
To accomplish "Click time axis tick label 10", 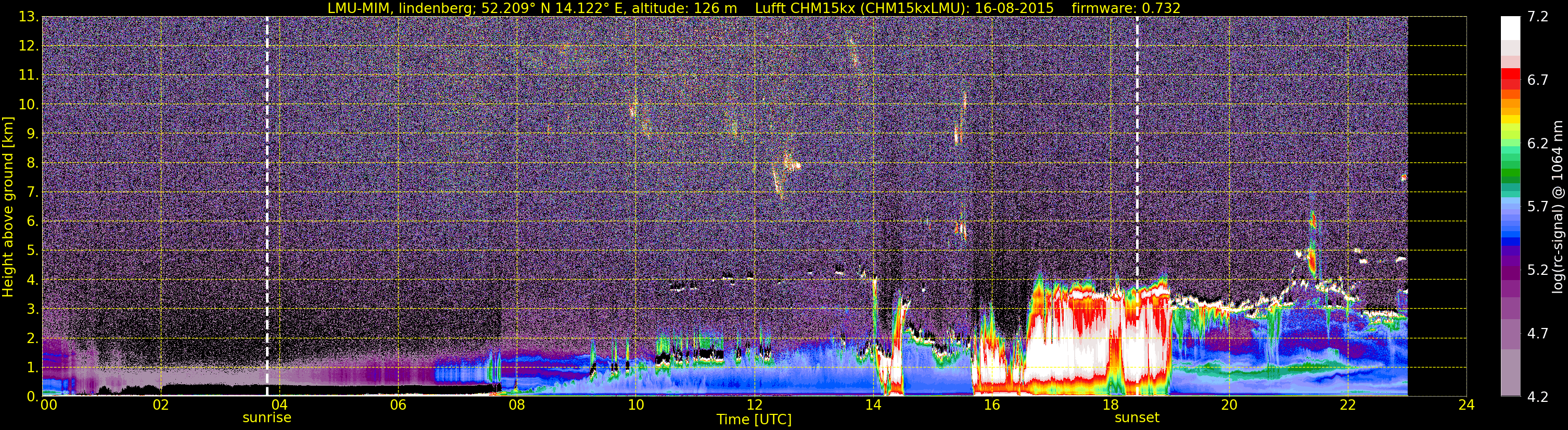I will click(x=635, y=406).
